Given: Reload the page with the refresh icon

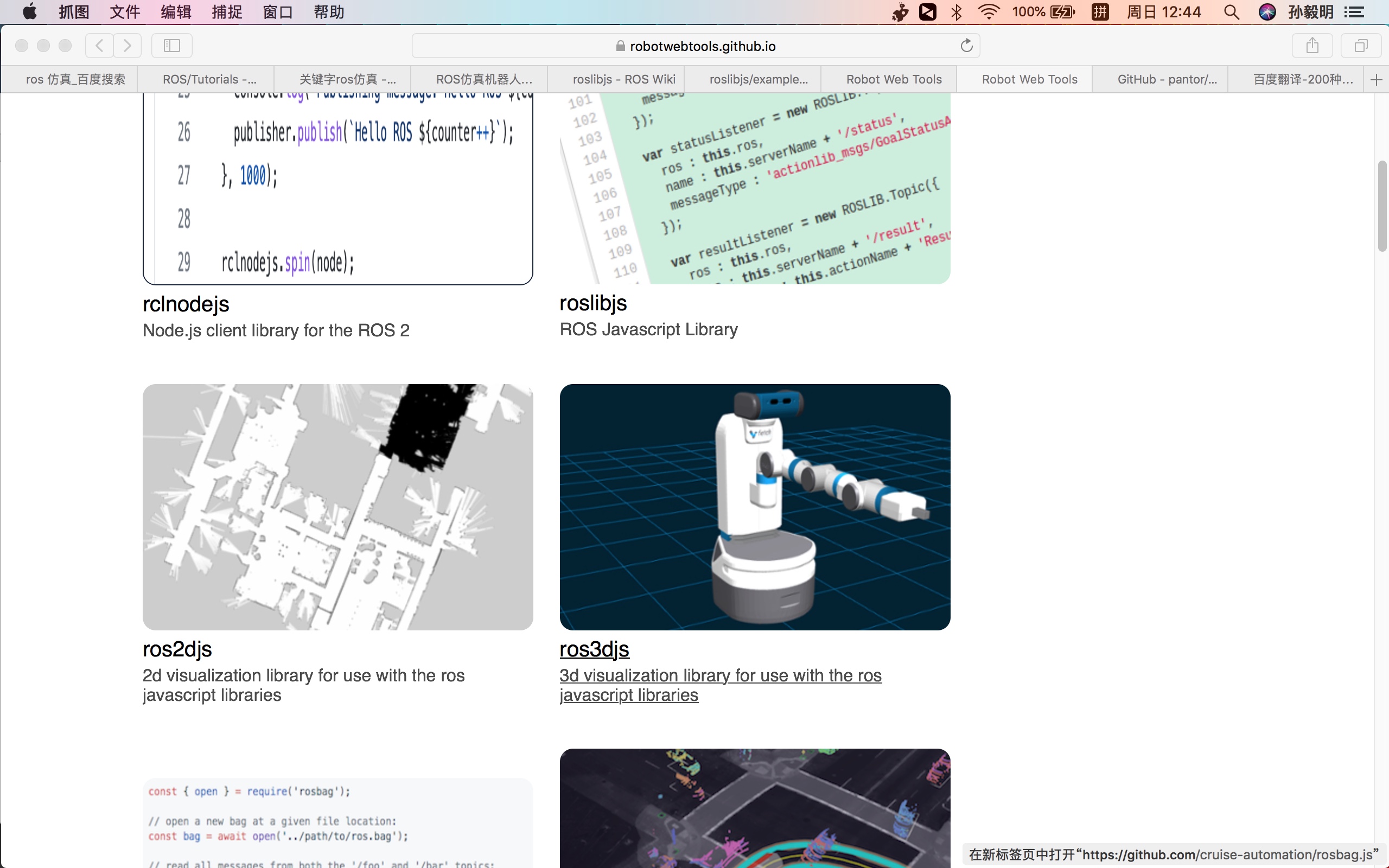Looking at the screenshot, I should pos(966,46).
